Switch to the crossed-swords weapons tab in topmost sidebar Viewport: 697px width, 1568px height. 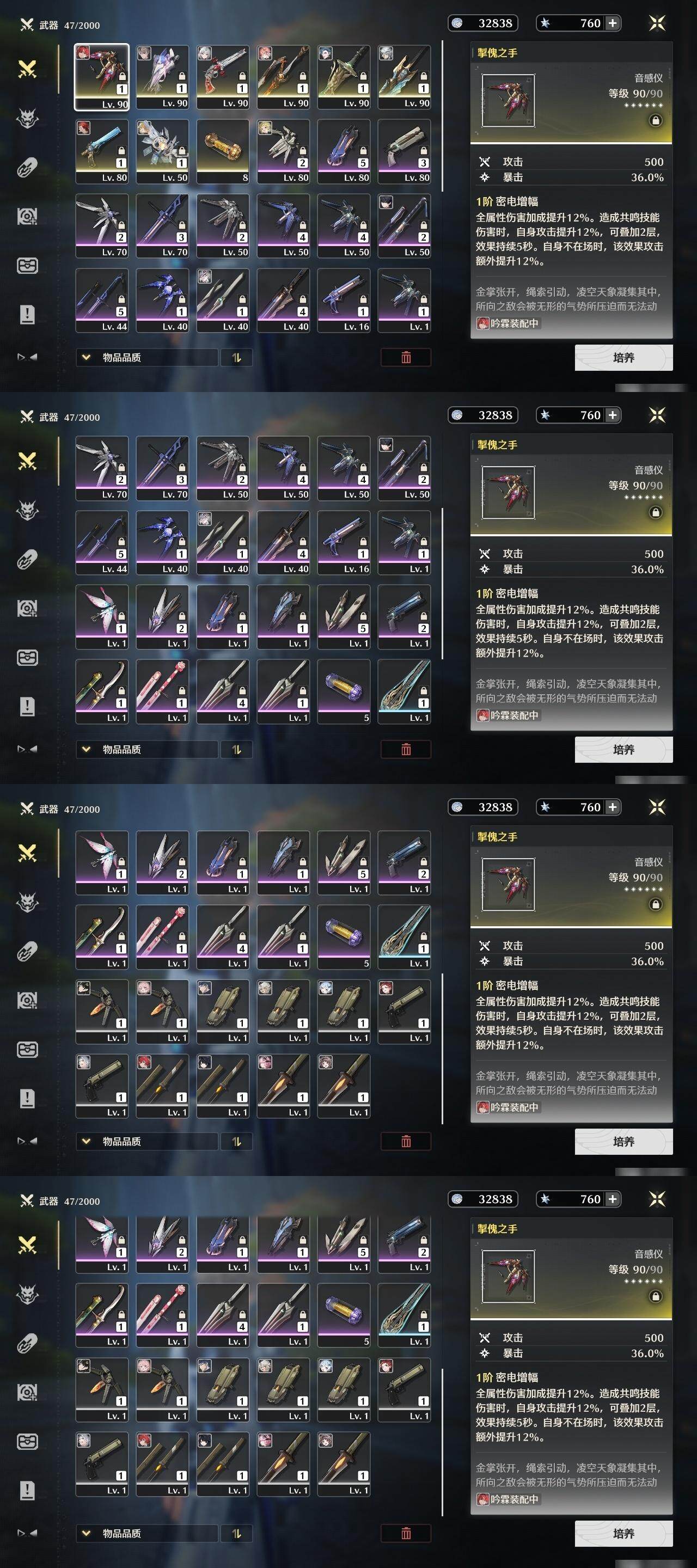27,69
